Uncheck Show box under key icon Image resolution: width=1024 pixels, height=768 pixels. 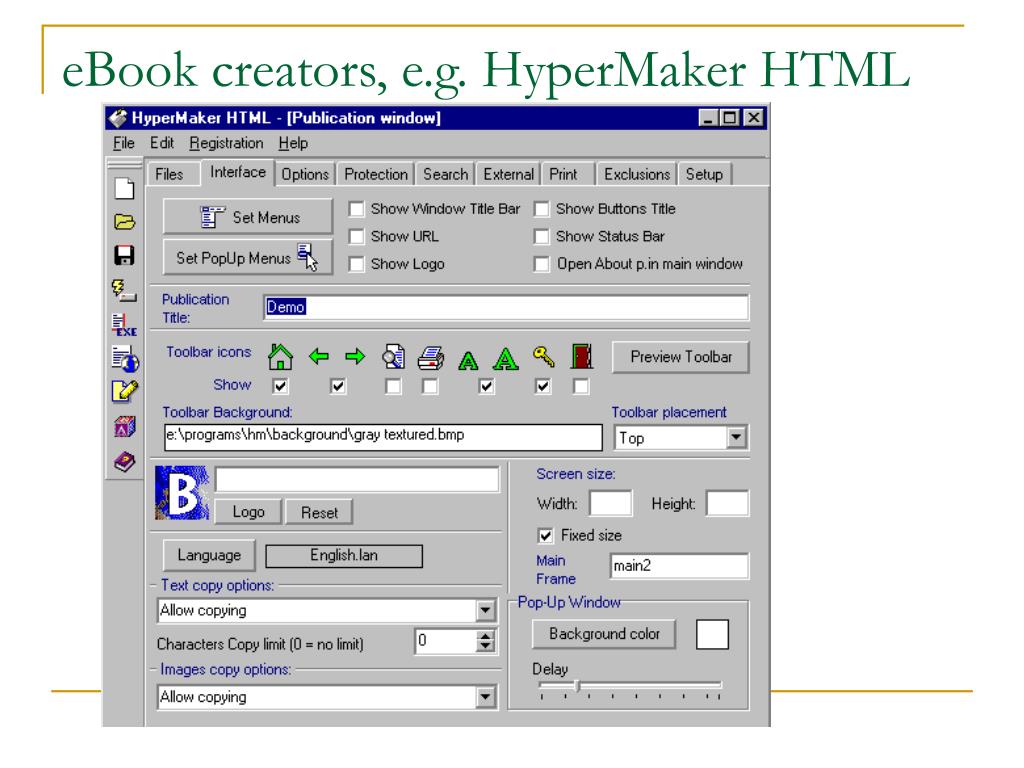click(x=543, y=386)
